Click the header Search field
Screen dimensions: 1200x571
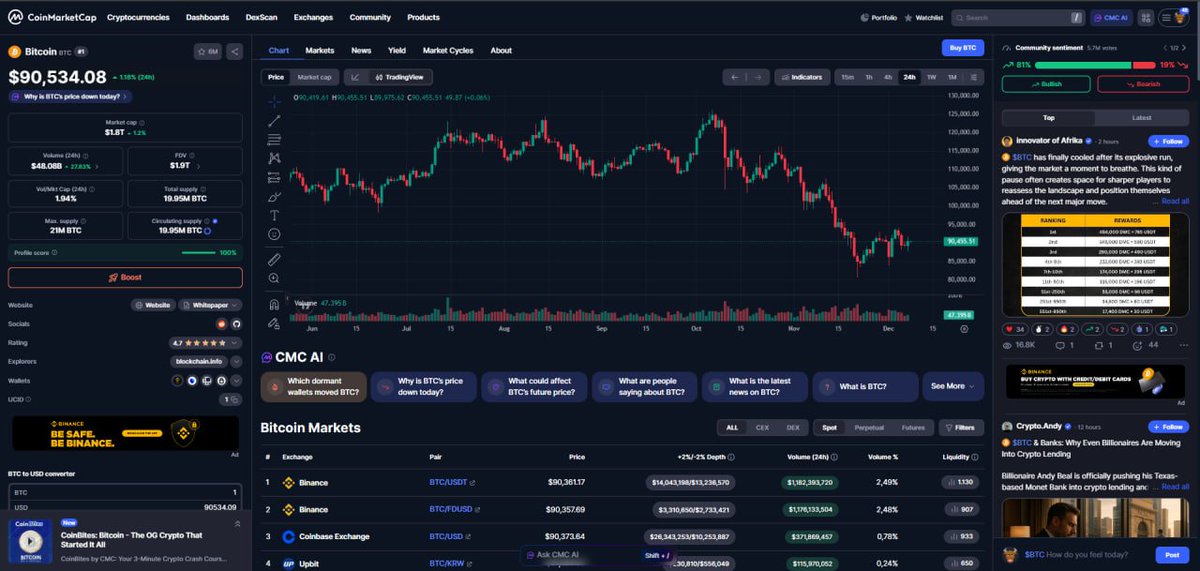click(1018, 17)
